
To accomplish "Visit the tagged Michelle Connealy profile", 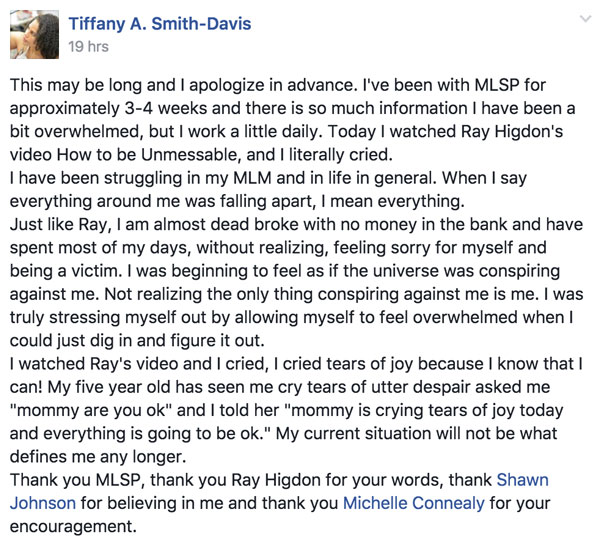I will pyautogui.click(x=414, y=503).
